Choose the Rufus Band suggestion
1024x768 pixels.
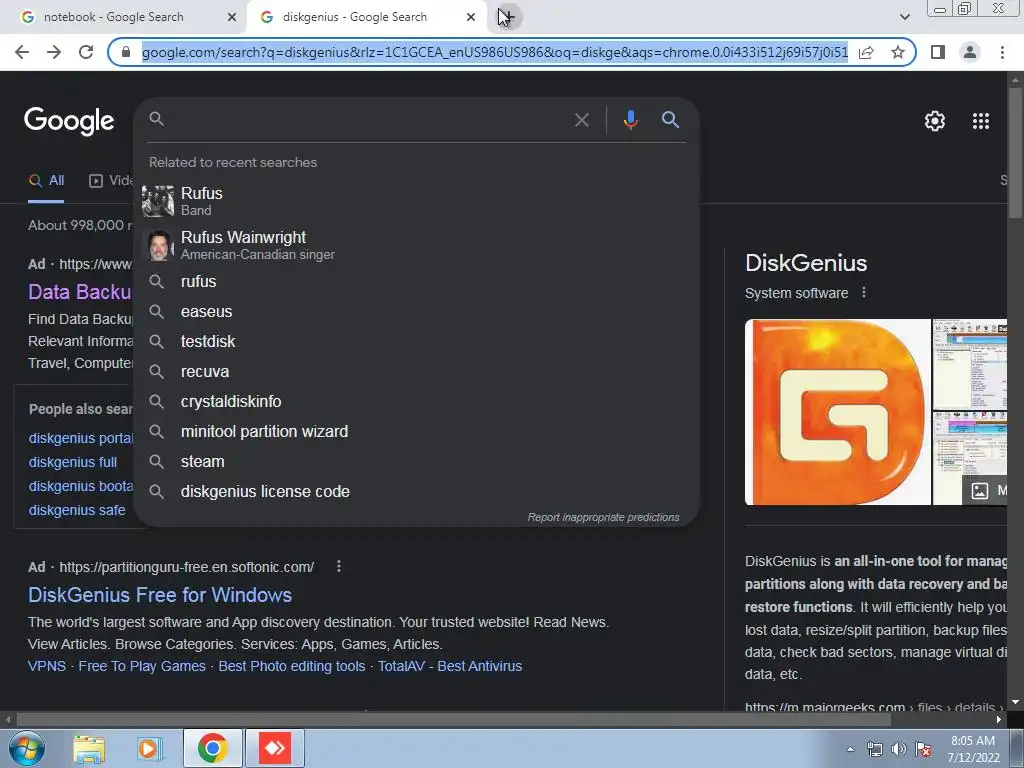point(416,200)
